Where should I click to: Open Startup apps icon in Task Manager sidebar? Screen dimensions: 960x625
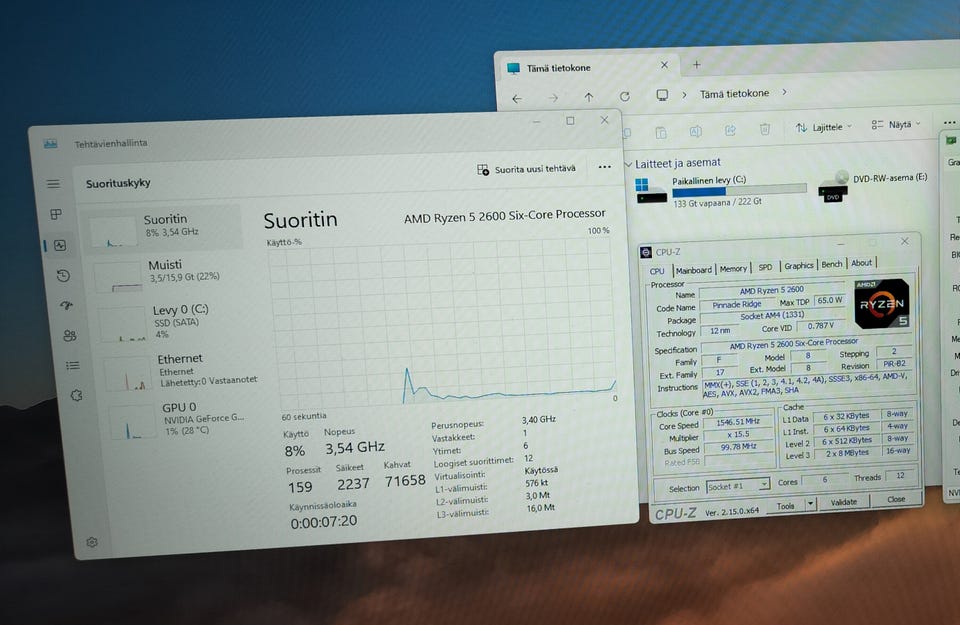(x=67, y=305)
